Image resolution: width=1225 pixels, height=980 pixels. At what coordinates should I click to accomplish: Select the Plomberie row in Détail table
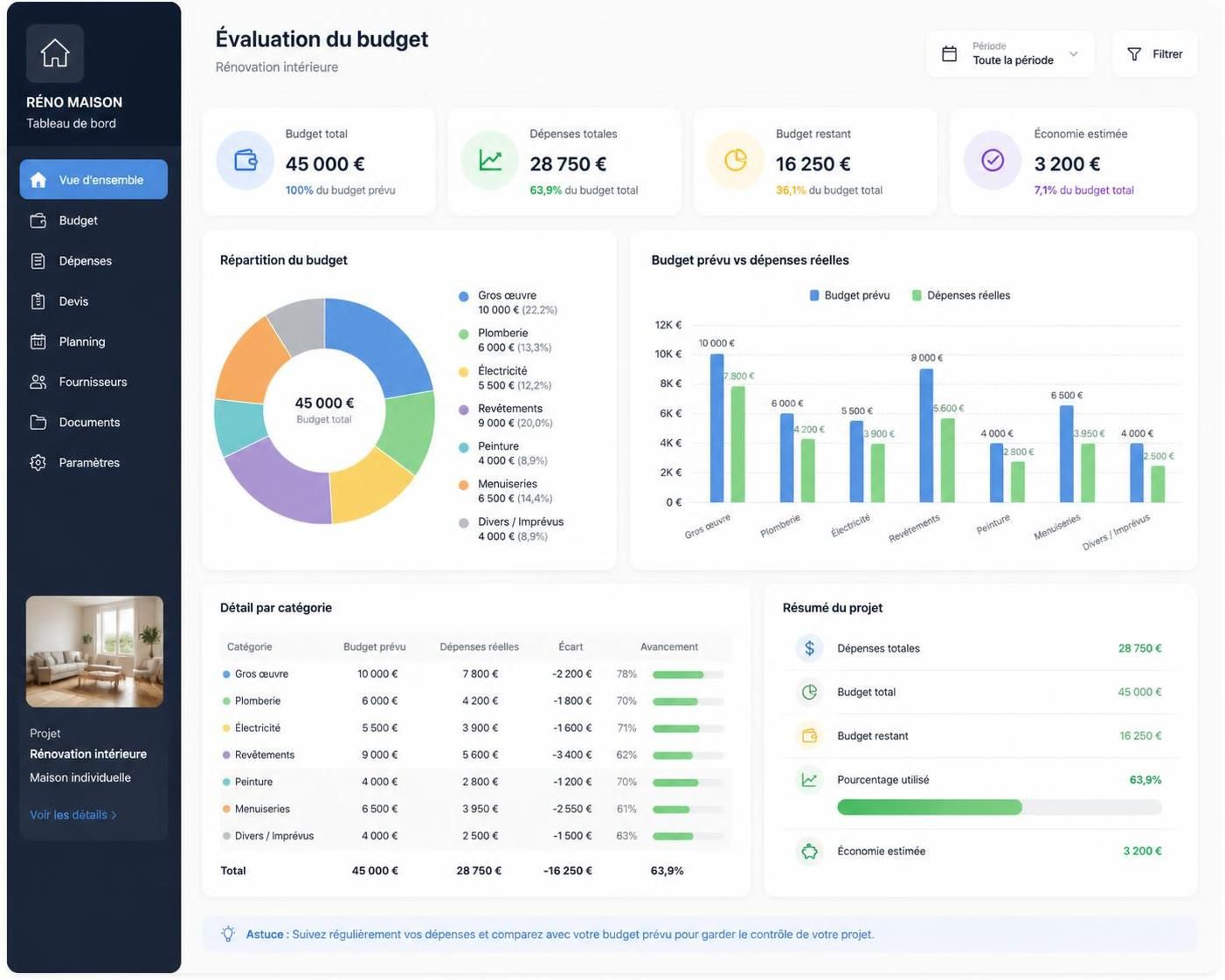click(x=475, y=700)
